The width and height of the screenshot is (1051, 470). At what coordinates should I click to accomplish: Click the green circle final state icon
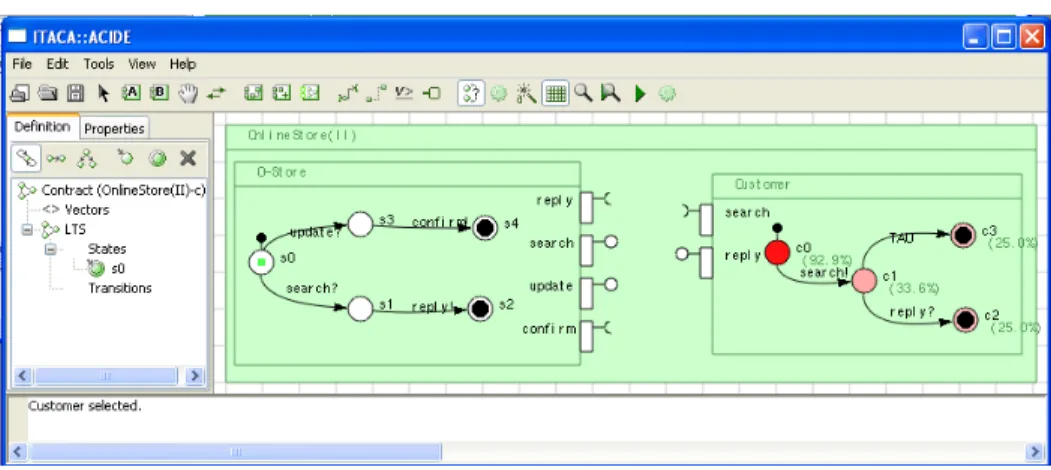tap(157, 159)
